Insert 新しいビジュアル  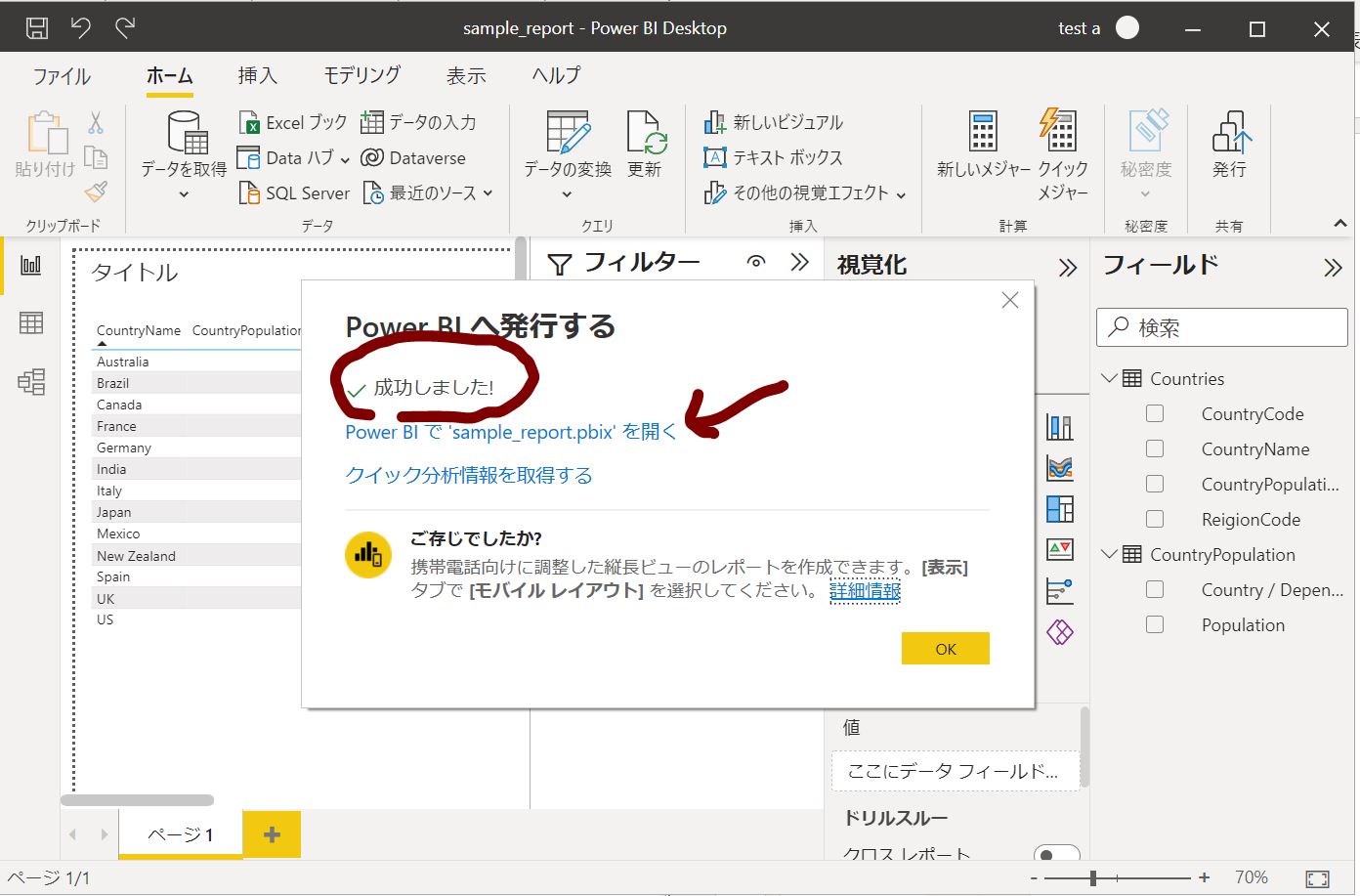[x=774, y=122]
